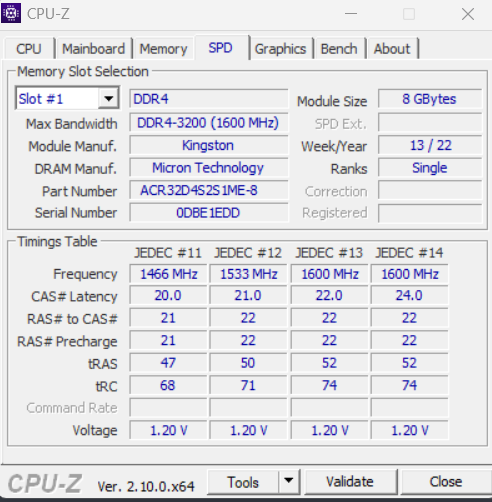Go to the Graphics tab
The image size is (492, 502).
[280, 49]
